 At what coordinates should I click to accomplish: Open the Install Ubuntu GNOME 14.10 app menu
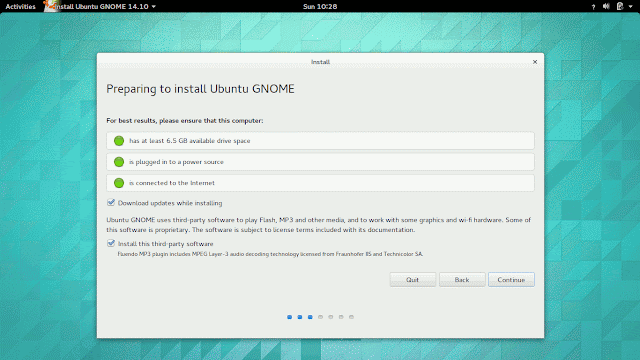click(105, 6)
